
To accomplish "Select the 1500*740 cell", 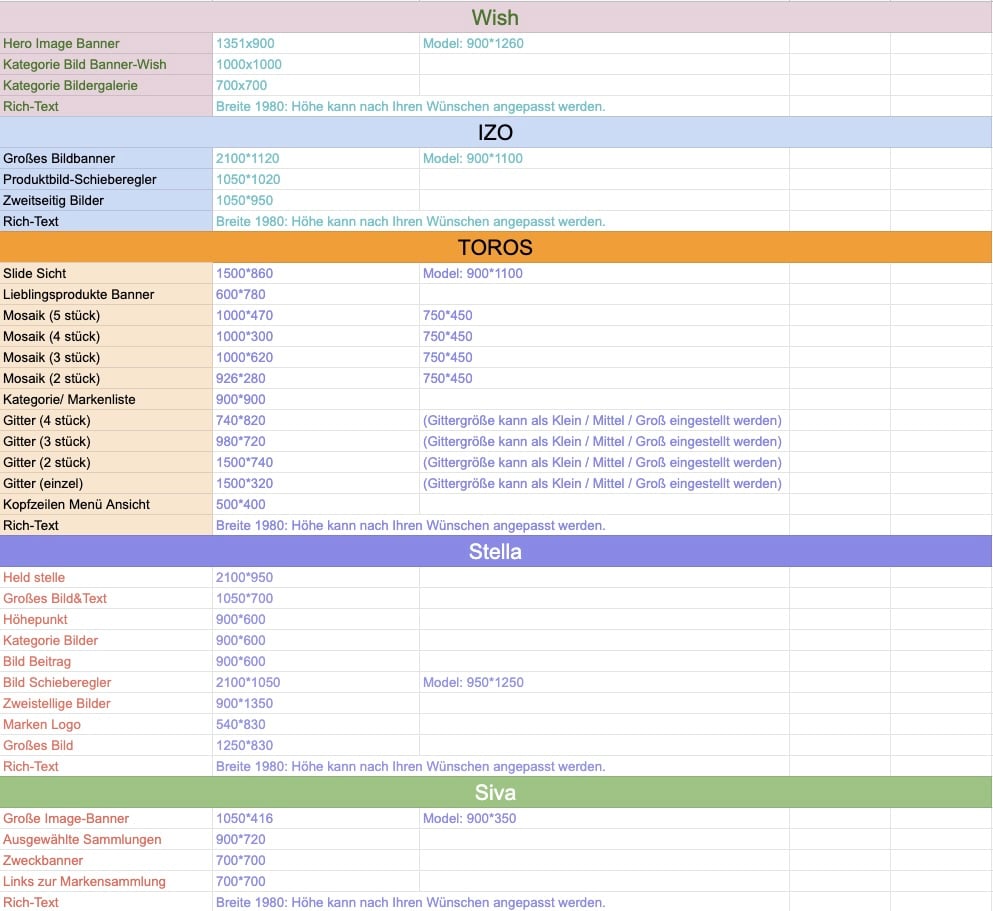I will (x=315, y=462).
